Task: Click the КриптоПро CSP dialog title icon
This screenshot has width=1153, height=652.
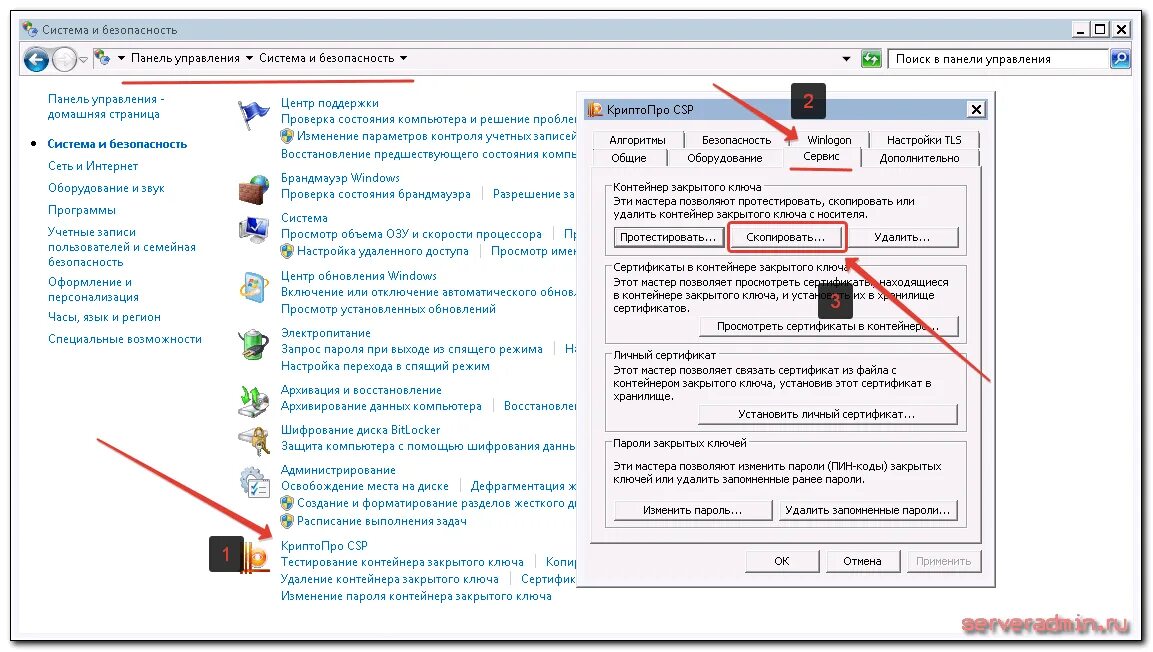Action: [x=595, y=110]
